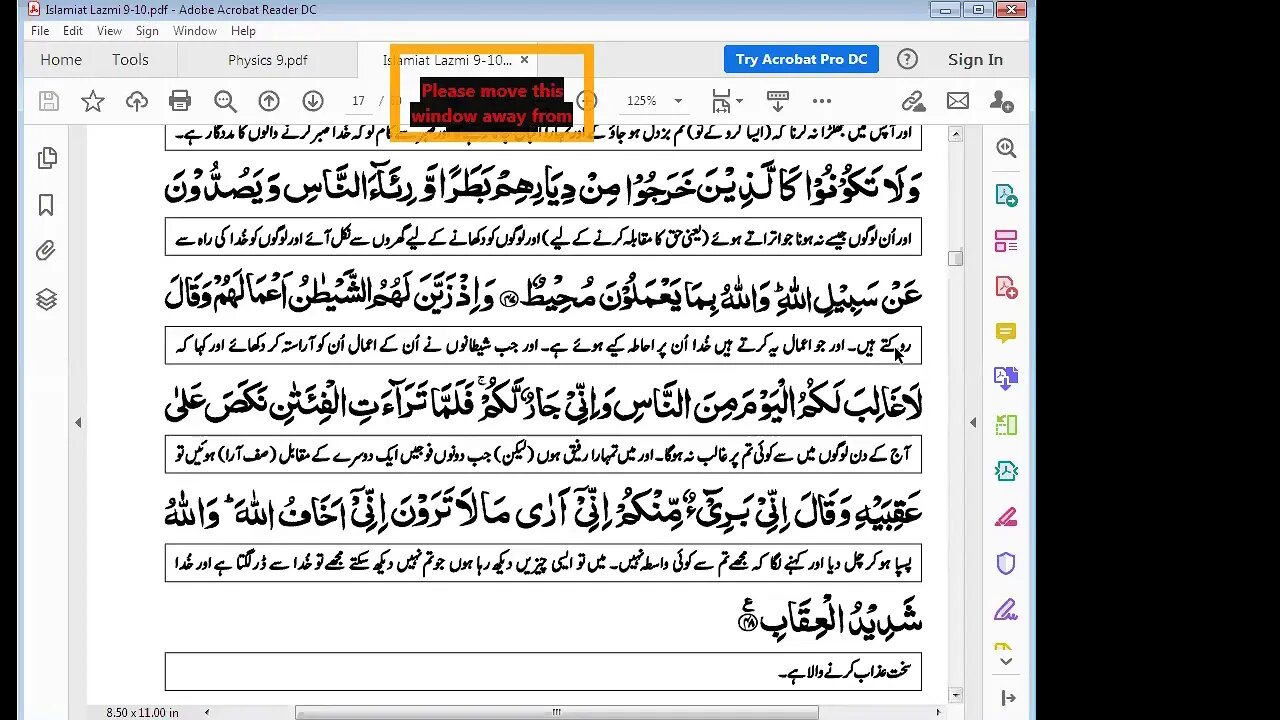Image resolution: width=1280 pixels, height=720 pixels.
Task: Open the Comment tool in right pane
Action: click(1005, 332)
